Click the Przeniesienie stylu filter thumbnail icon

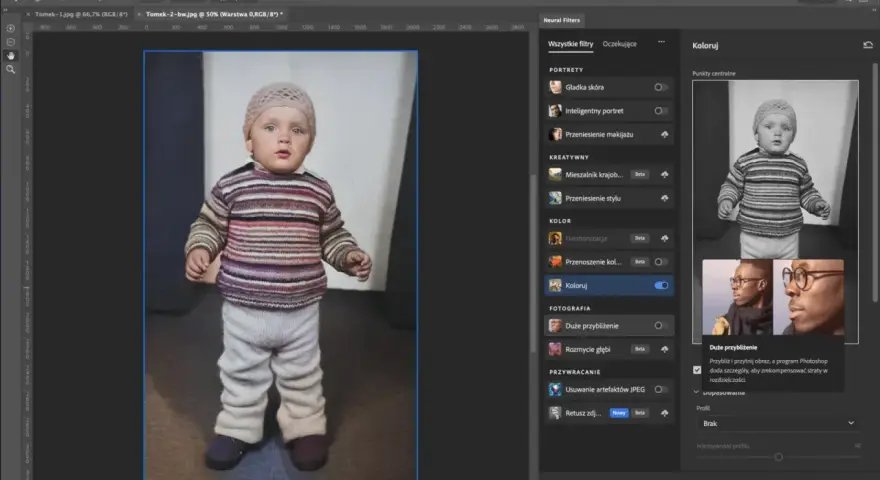tap(555, 198)
